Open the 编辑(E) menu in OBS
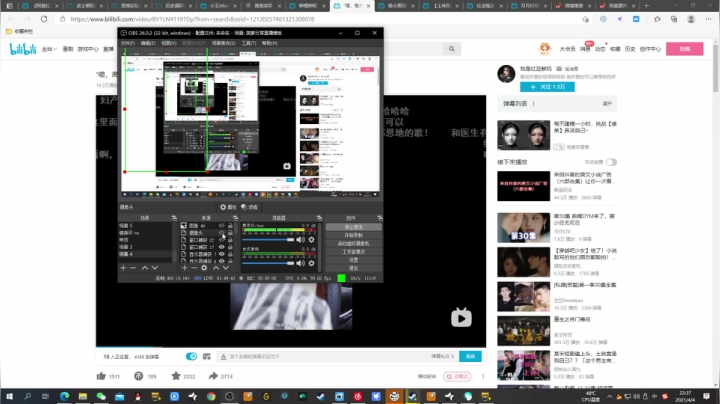The height and width of the screenshot is (404, 720). [x=148, y=43]
